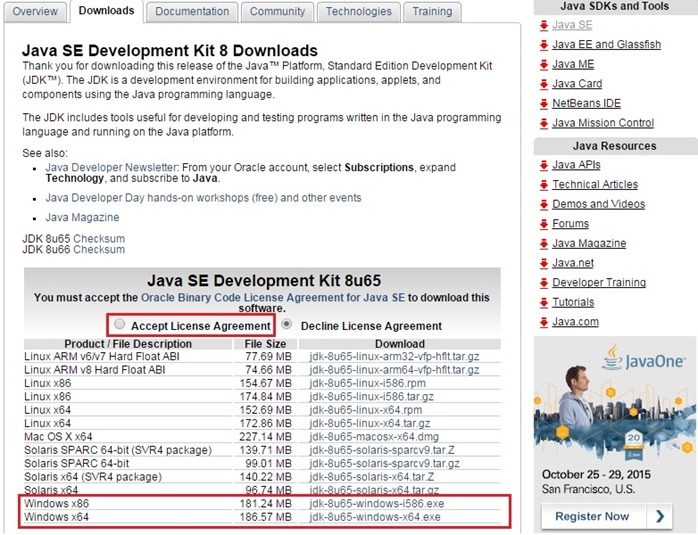Click the red arrow icon beside Developer Training
This screenshot has width=698, height=535.
point(544,283)
